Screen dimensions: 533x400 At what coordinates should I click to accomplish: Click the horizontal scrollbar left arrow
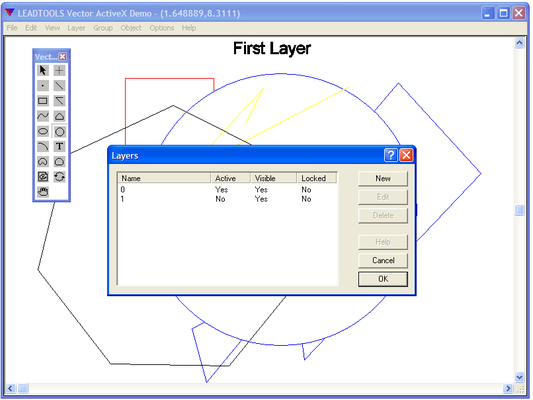[11, 388]
